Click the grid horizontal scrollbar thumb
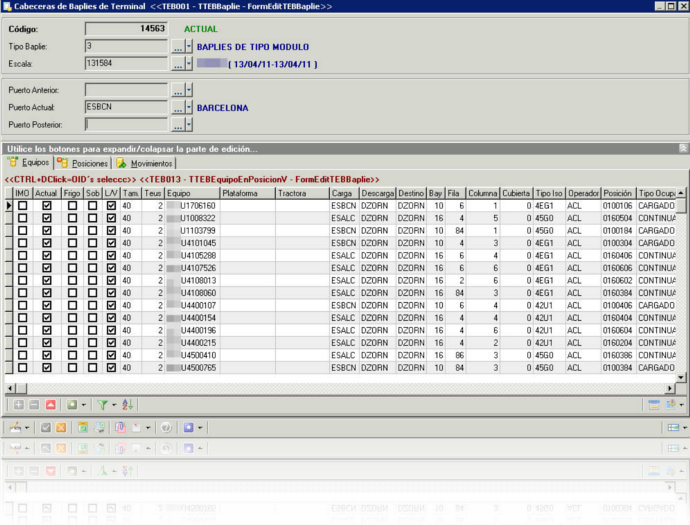Viewport: 690px width, 525px height. [x=21, y=388]
